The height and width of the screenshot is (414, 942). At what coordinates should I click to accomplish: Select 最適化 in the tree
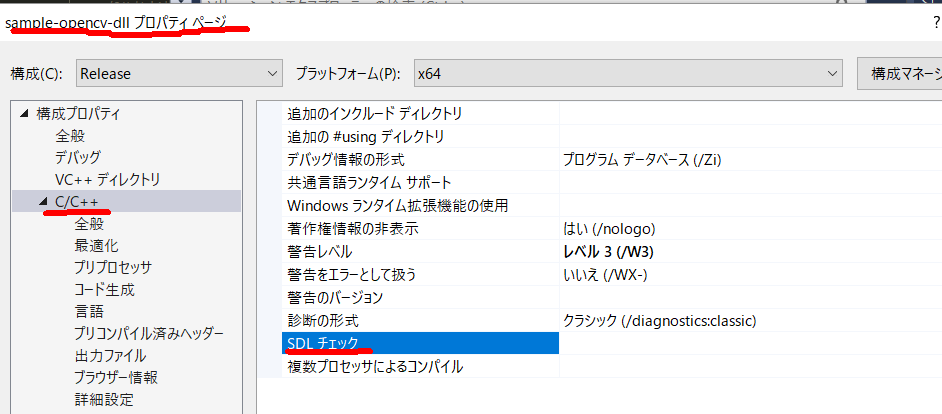97,245
